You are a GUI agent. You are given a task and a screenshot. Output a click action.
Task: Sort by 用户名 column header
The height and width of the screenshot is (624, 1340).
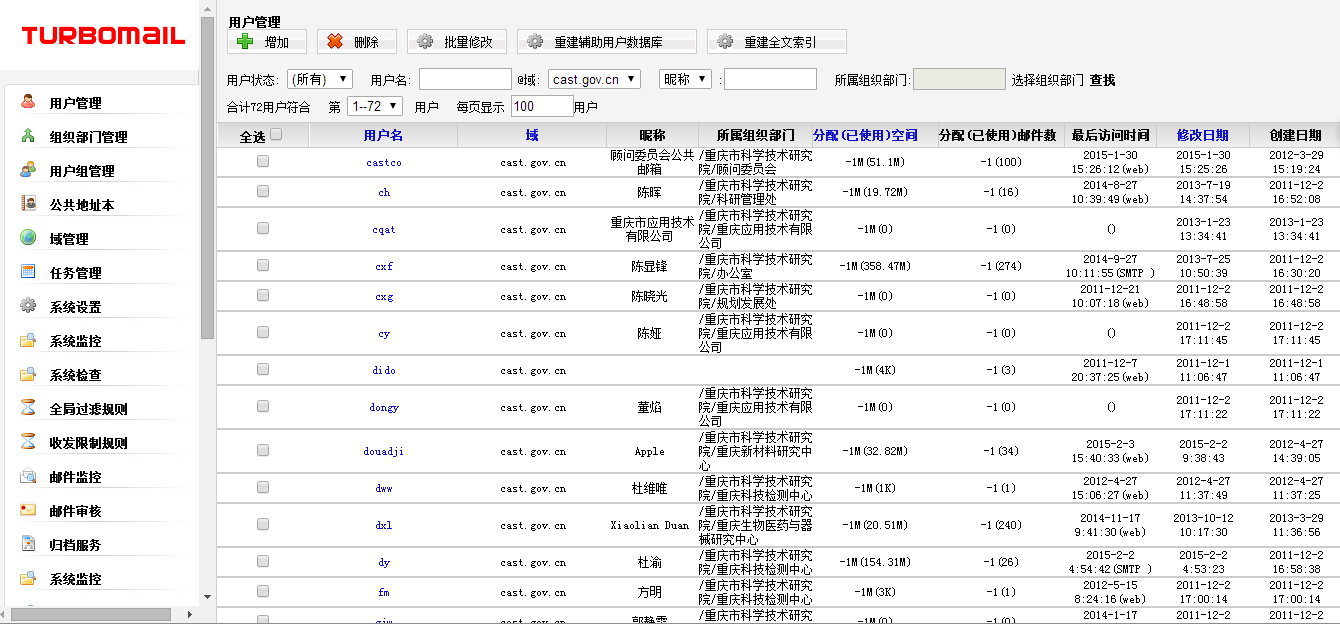click(383, 135)
